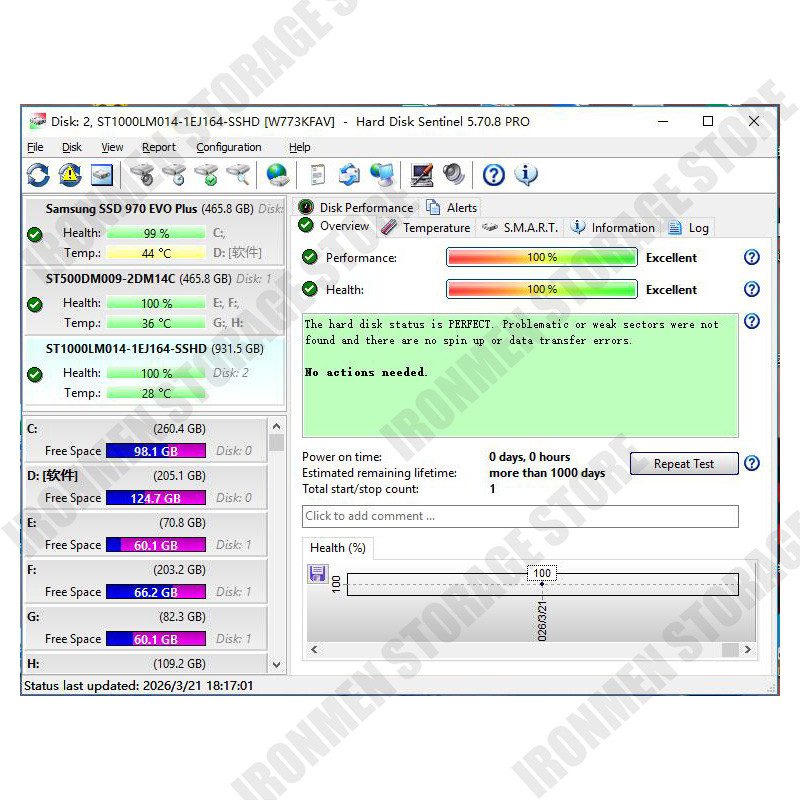Viewport: 800px width, 800px height.
Task: Click the Performance 100 % bar
Action: click(542, 257)
